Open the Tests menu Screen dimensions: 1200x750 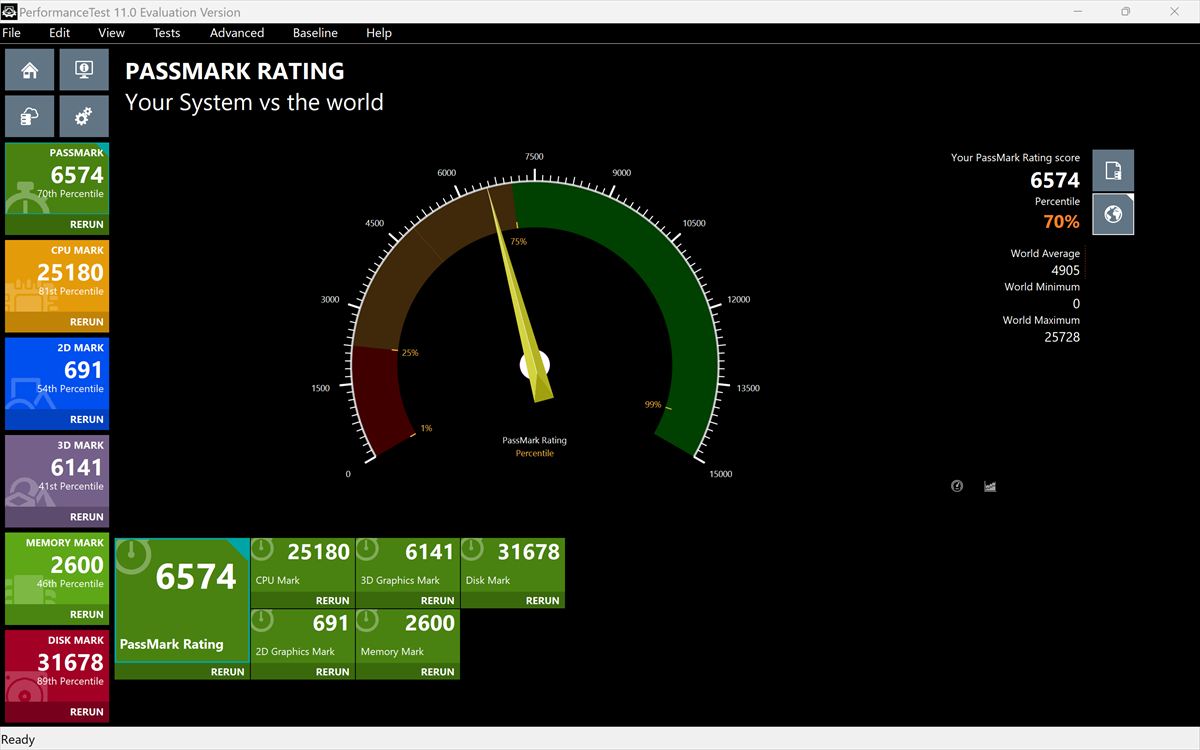(167, 33)
